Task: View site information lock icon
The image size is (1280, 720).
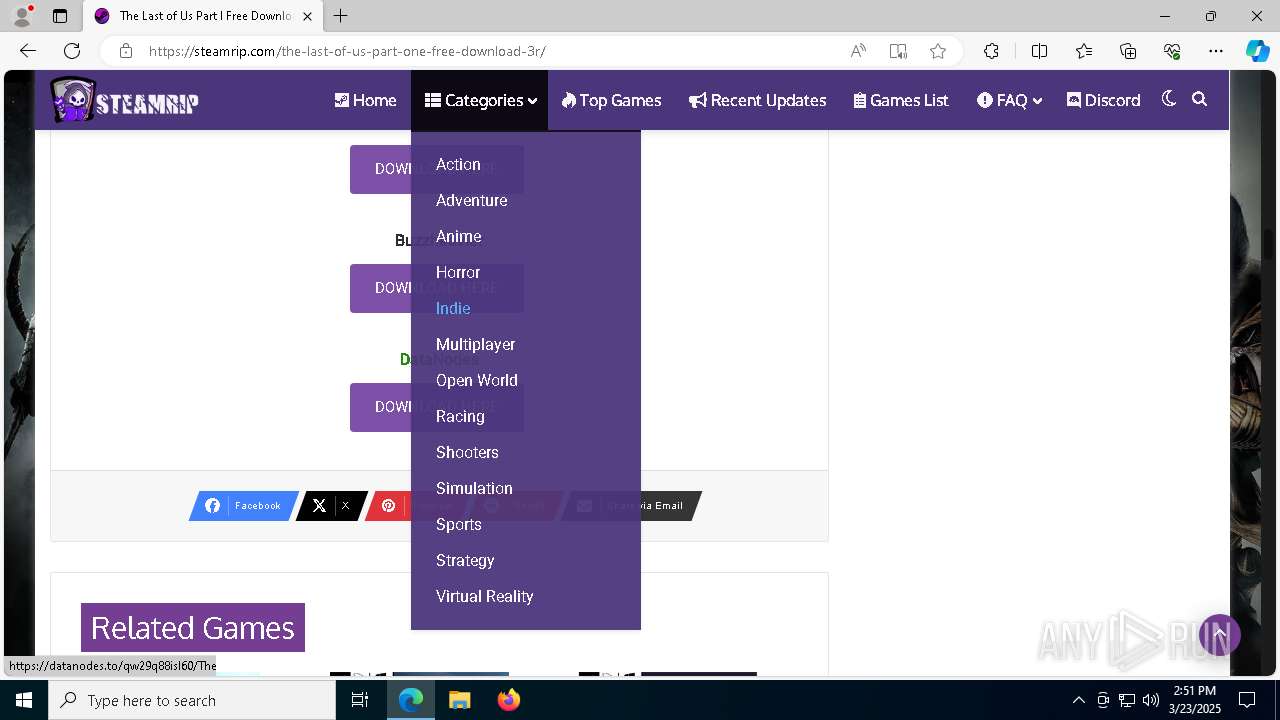Action: tap(125, 51)
